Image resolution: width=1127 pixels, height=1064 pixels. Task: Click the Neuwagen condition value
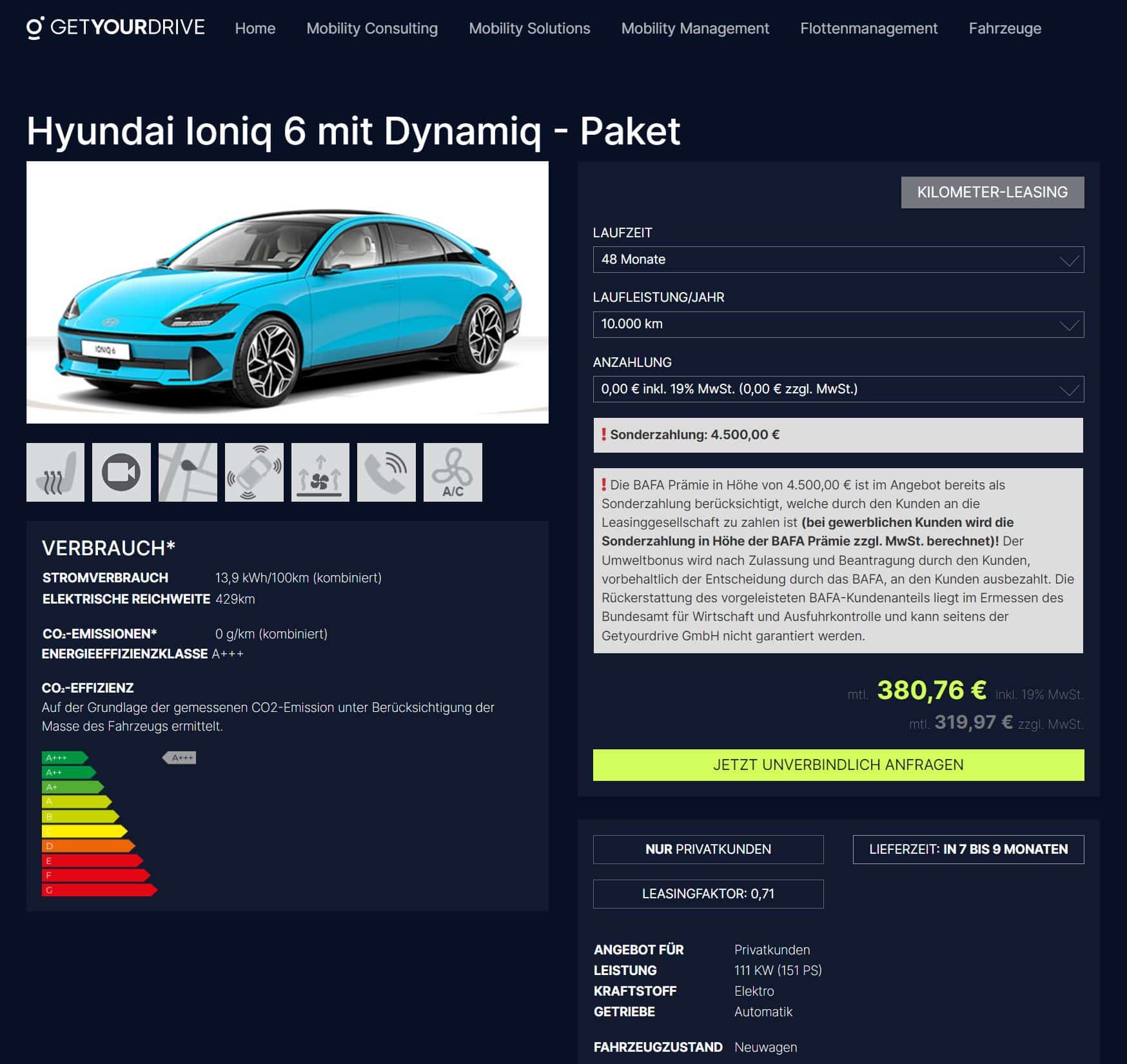tap(766, 1047)
